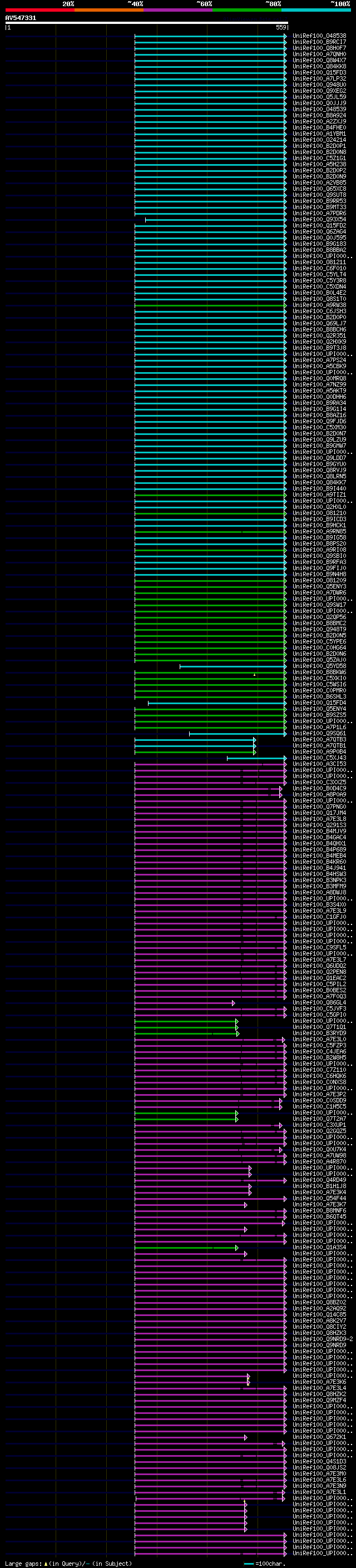The image size is (356, 1568).
Task: Click subject label UniRef100_Q2R351
Action: point(319,335)
